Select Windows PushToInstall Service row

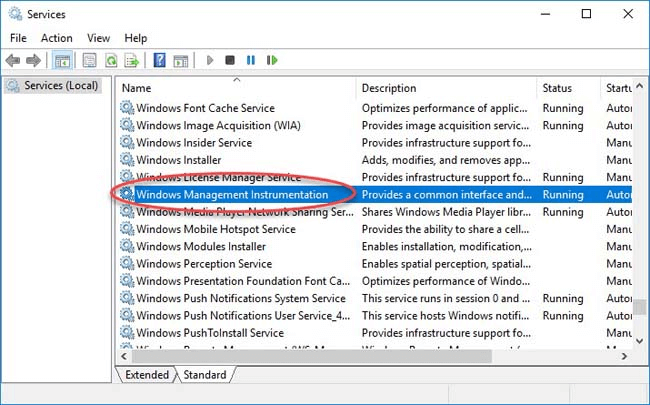375,332
